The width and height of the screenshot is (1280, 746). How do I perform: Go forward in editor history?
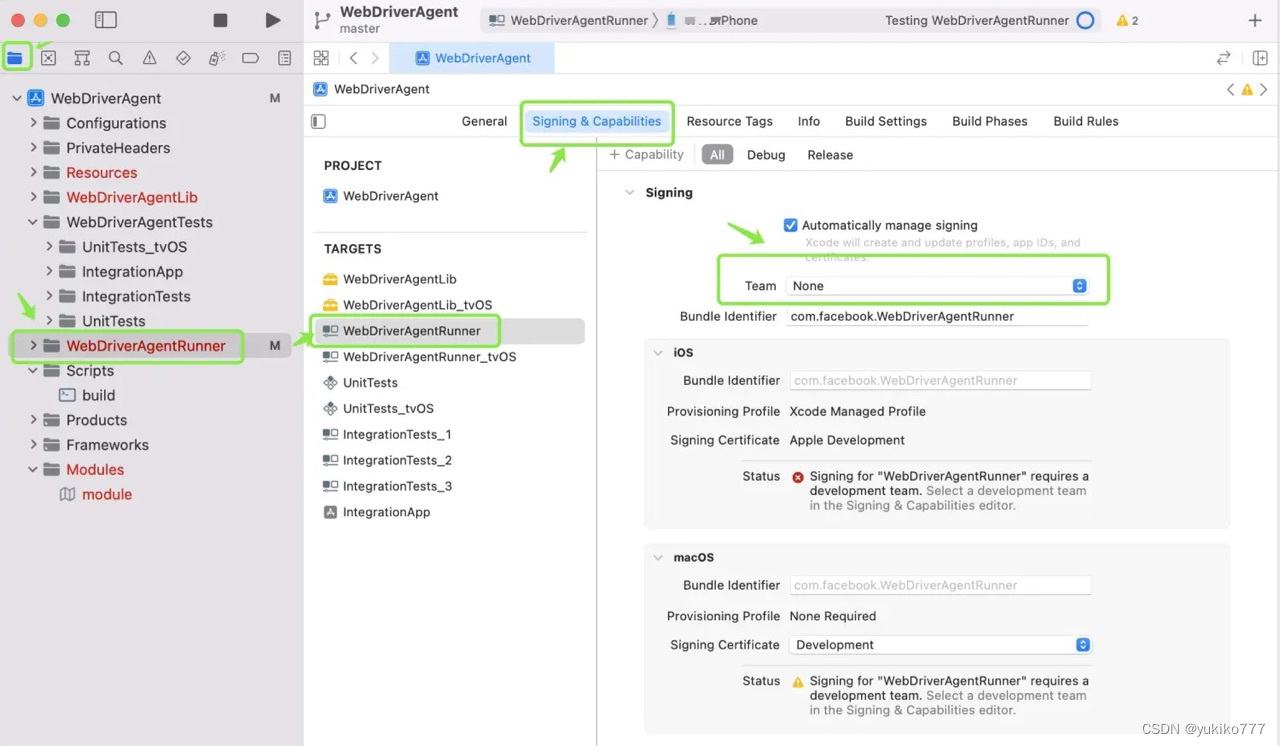(375, 58)
